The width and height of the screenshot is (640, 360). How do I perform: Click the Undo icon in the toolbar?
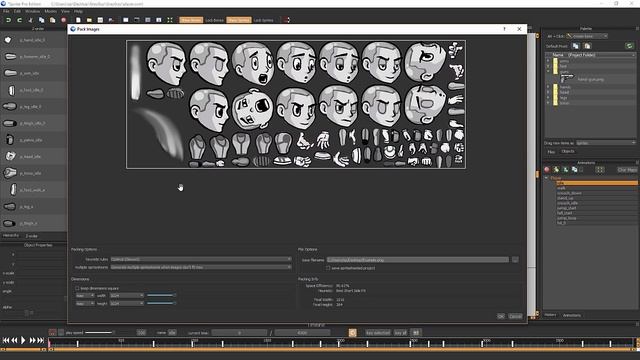[x=8, y=20]
